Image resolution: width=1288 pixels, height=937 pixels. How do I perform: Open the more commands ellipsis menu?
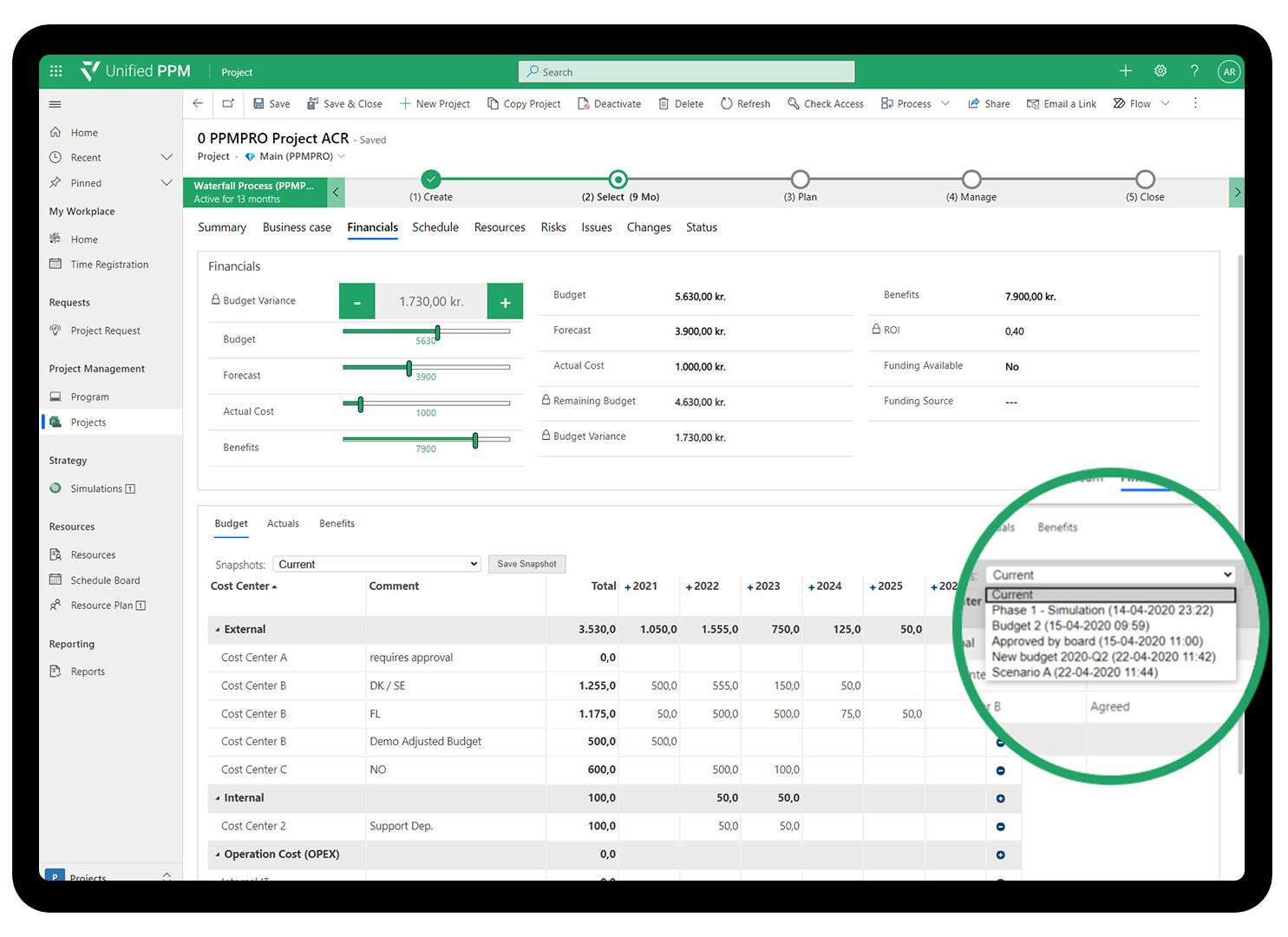pyautogui.click(x=1195, y=103)
